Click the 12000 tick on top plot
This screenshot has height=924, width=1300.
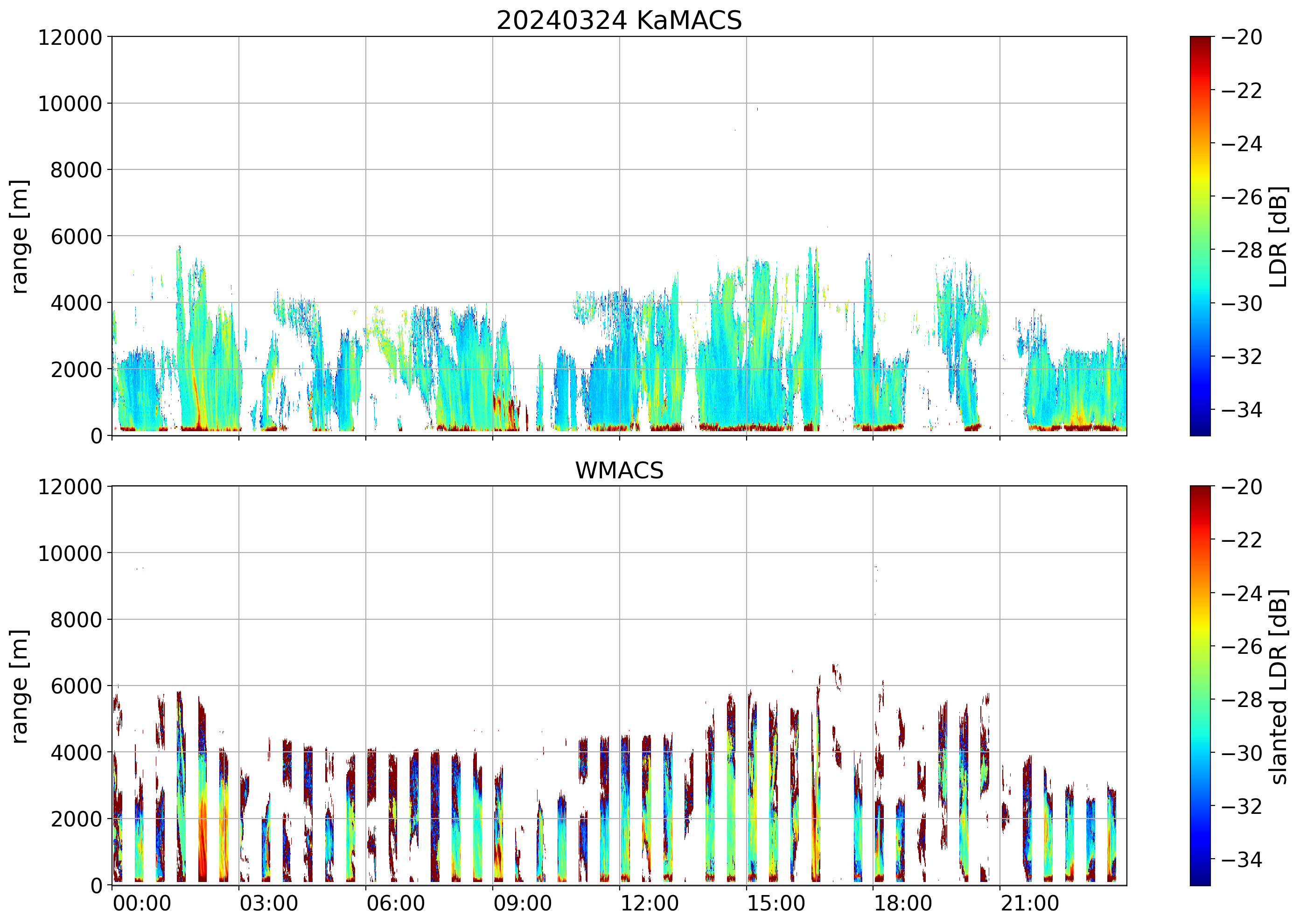pyautogui.click(x=70, y=37)
